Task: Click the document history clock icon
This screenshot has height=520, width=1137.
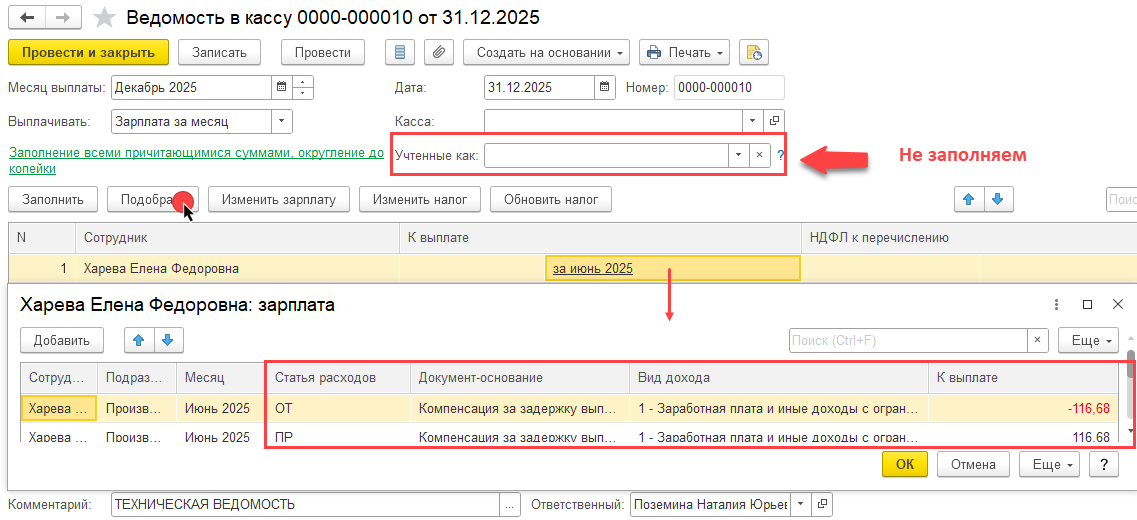Action: pos(754,53)
